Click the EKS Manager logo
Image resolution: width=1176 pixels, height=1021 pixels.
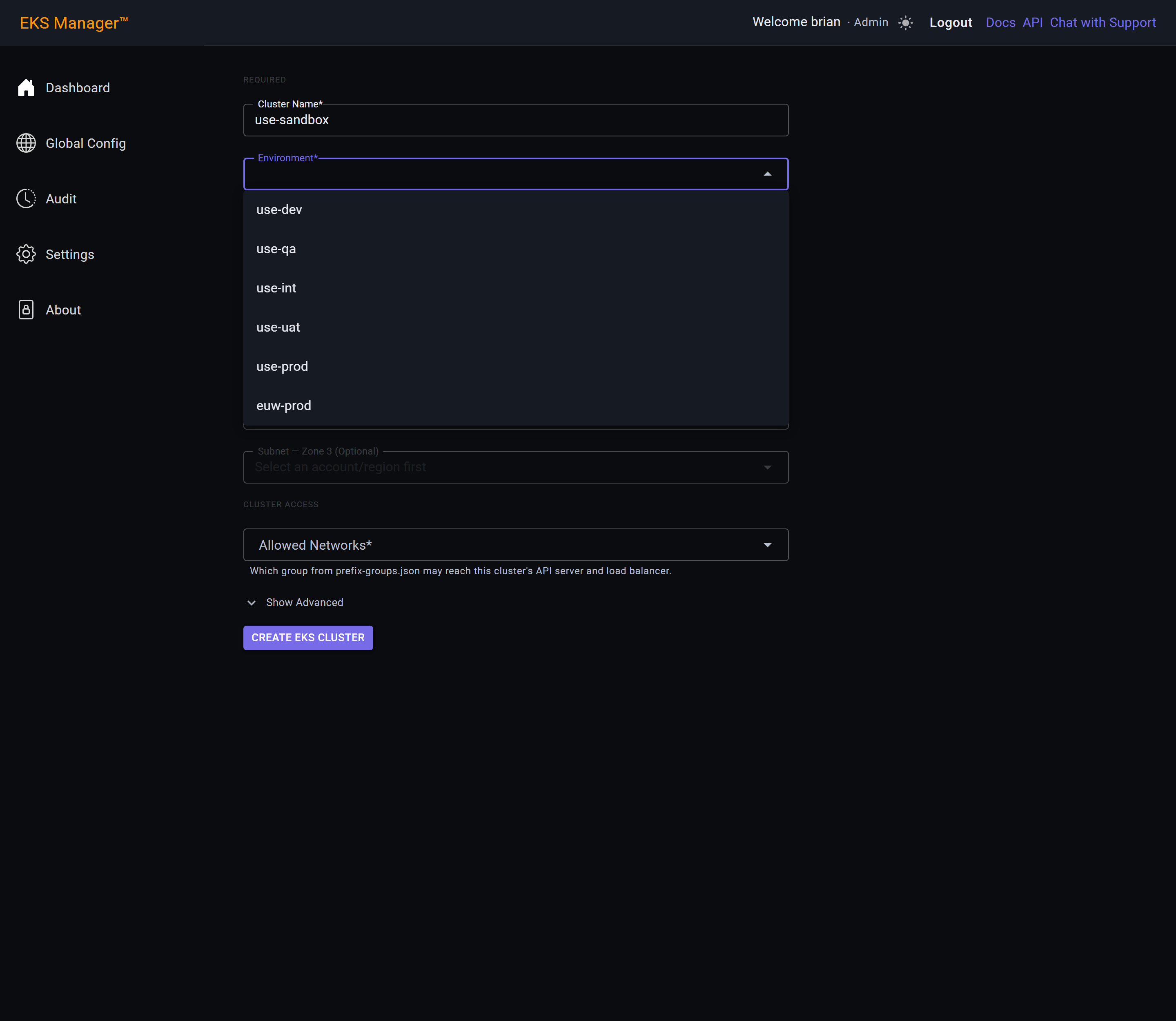[x=74, y=23]
